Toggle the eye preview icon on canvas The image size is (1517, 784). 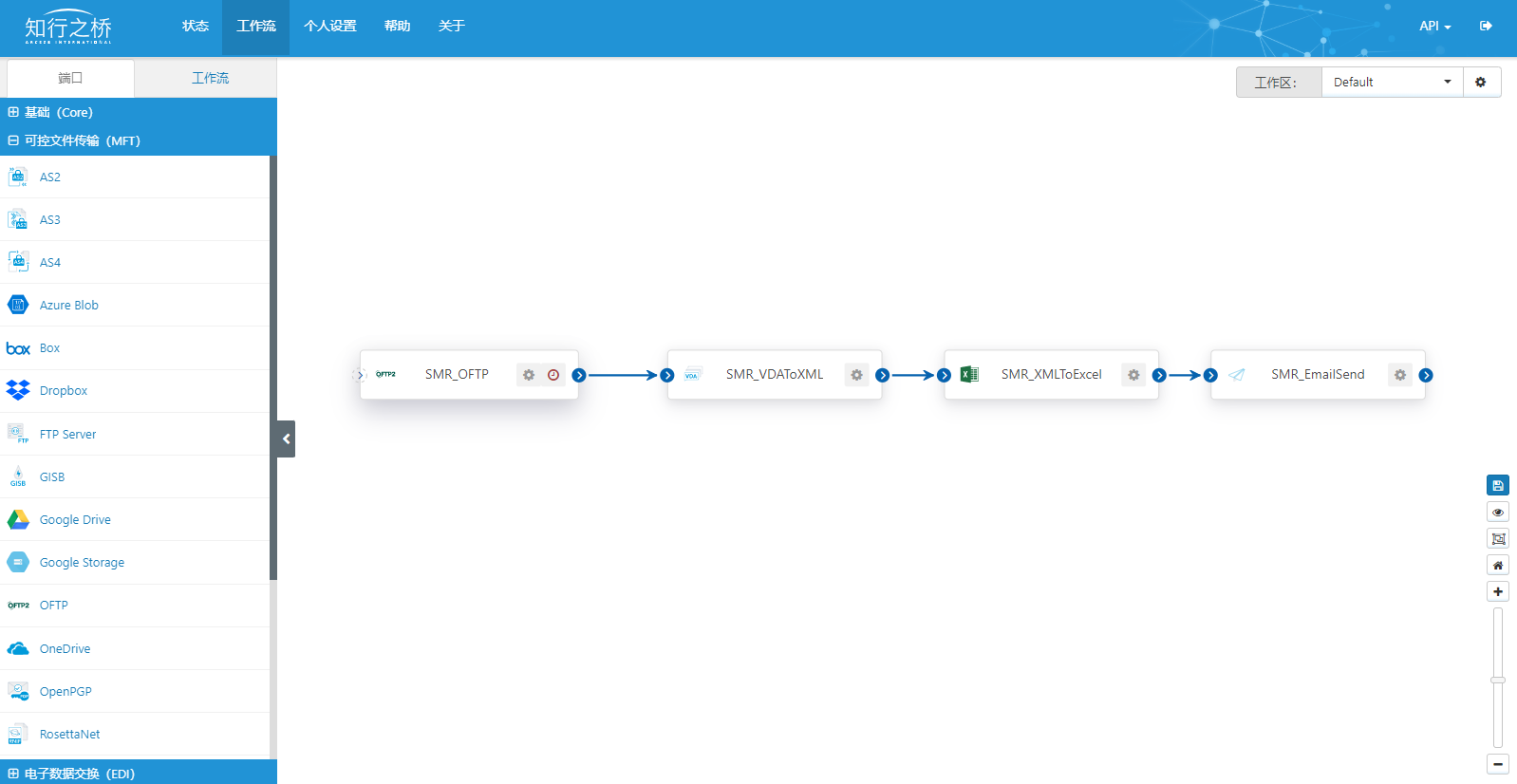click(x=1498, y=512)
